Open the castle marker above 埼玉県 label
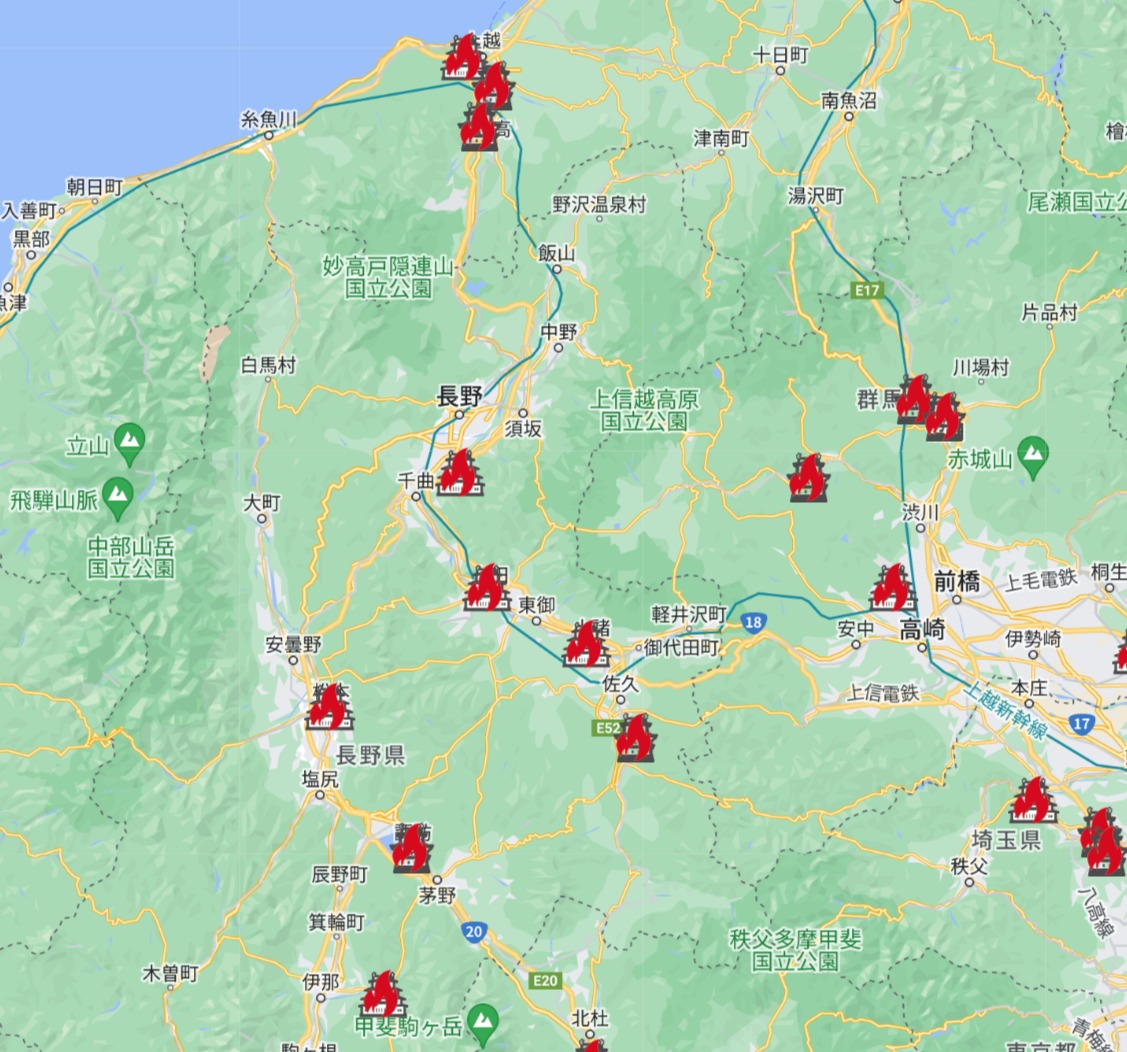 click(1031, 800)
